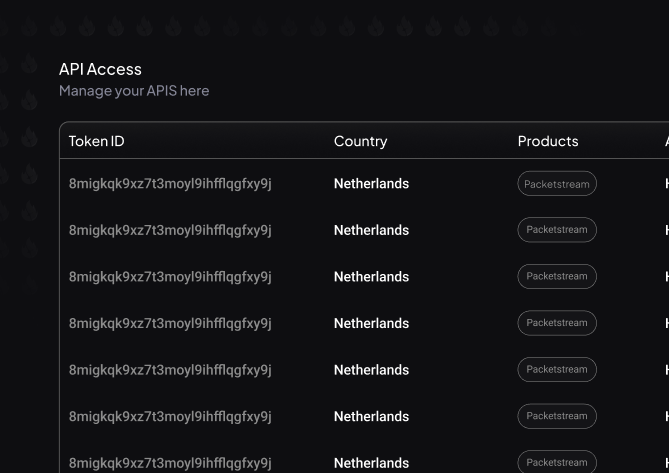669x473 pixels.
Task: Select the token ID in the first row
Action: pos(170,184)
